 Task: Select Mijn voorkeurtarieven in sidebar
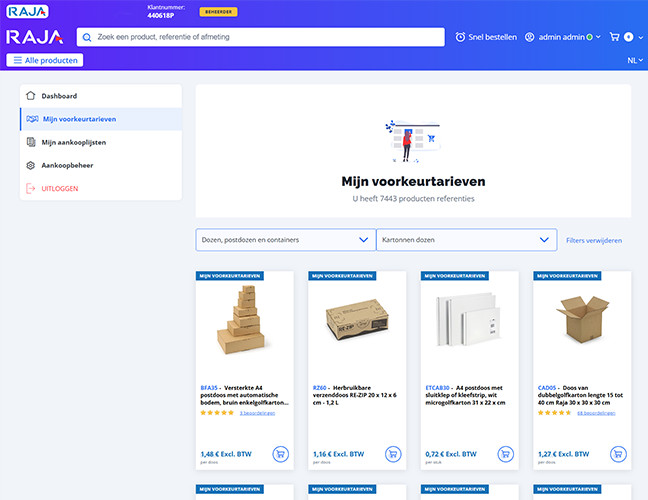101,119
